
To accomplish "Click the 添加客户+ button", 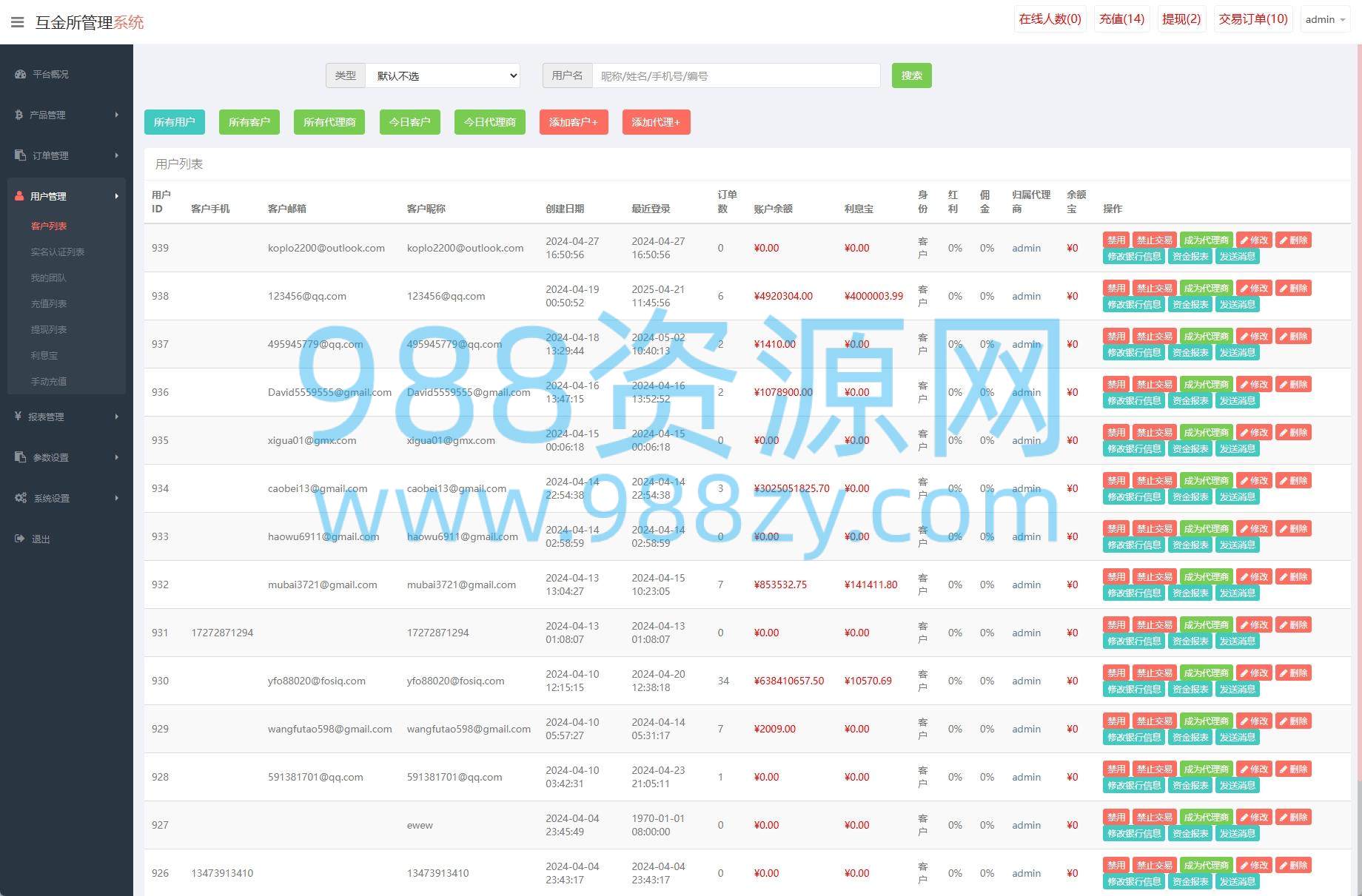I will tap(573, 122).
